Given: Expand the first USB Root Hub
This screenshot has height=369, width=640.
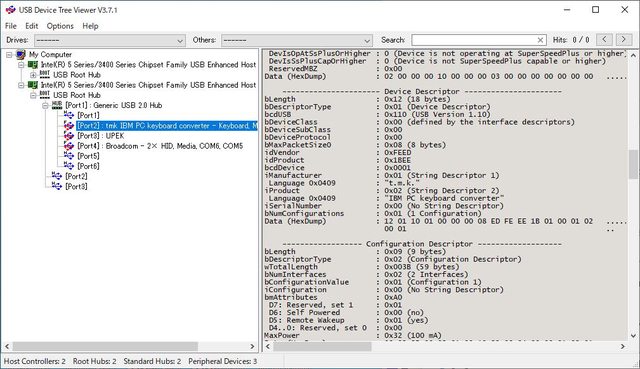Looking at the screenshot, I should coord(33,75).
